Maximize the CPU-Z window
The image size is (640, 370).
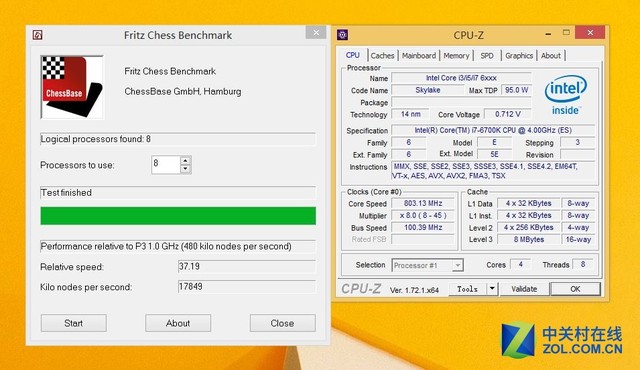pyautogui.click(x=566, y=33)
